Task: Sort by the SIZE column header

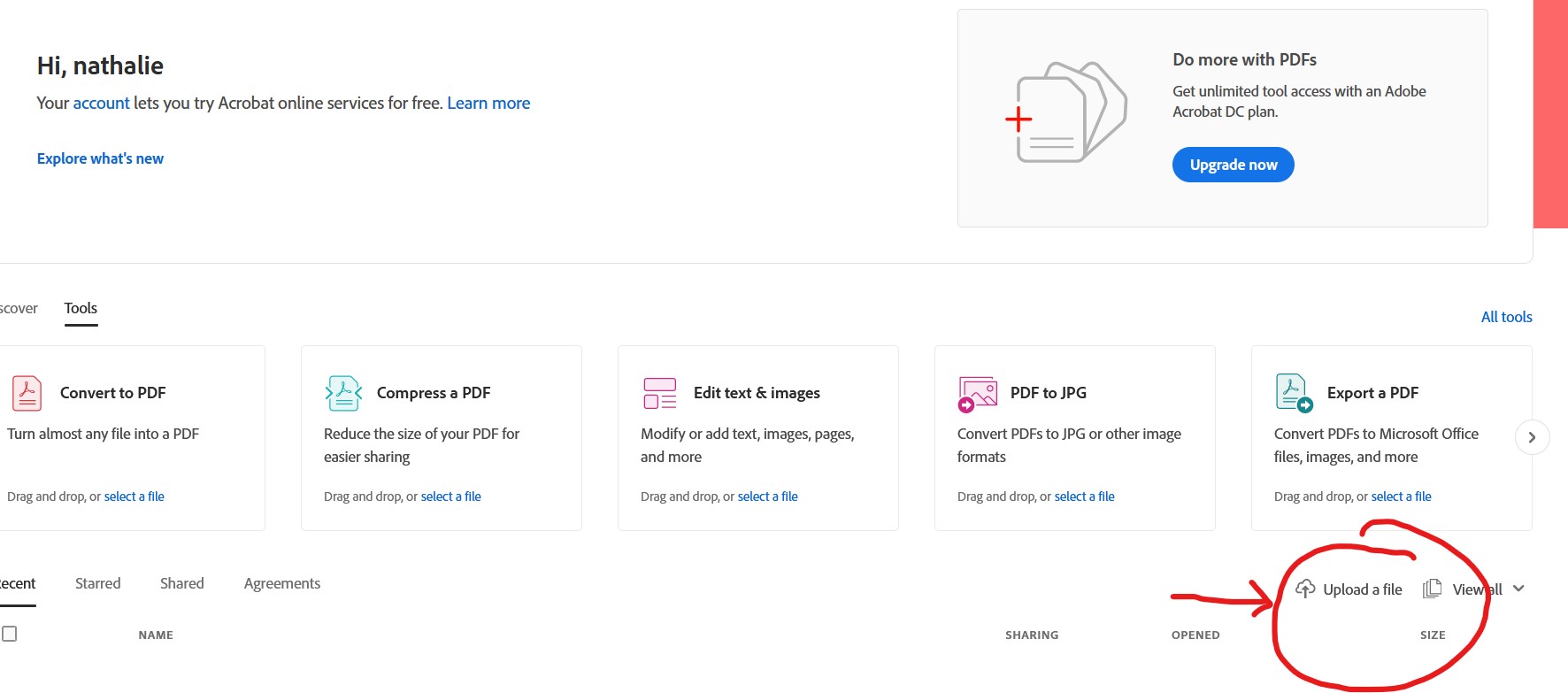Action: 1433,635
